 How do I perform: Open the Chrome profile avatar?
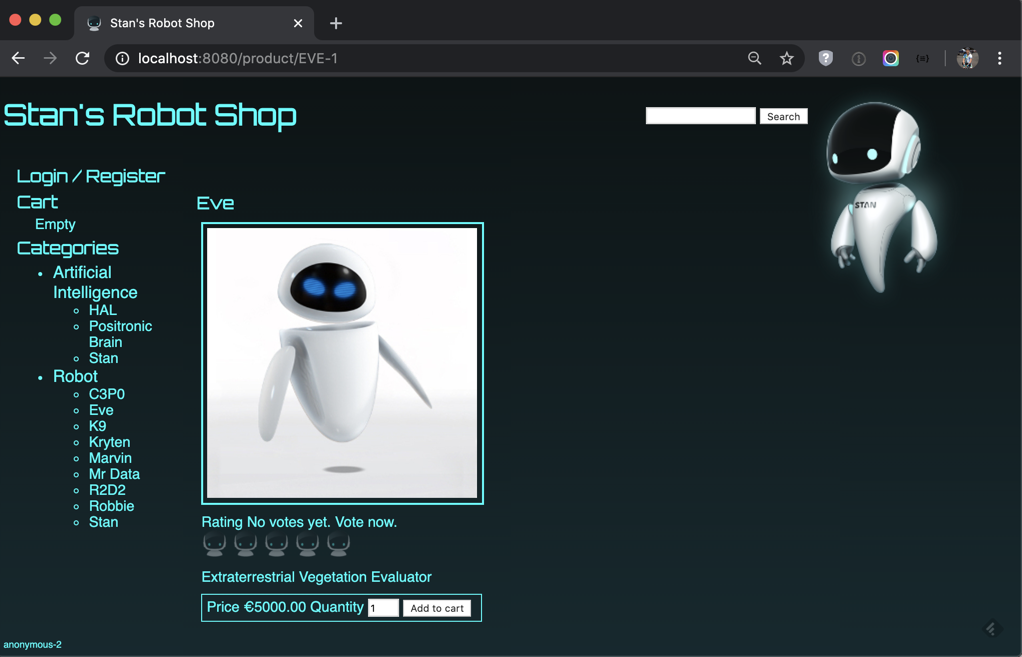[967, 59]
